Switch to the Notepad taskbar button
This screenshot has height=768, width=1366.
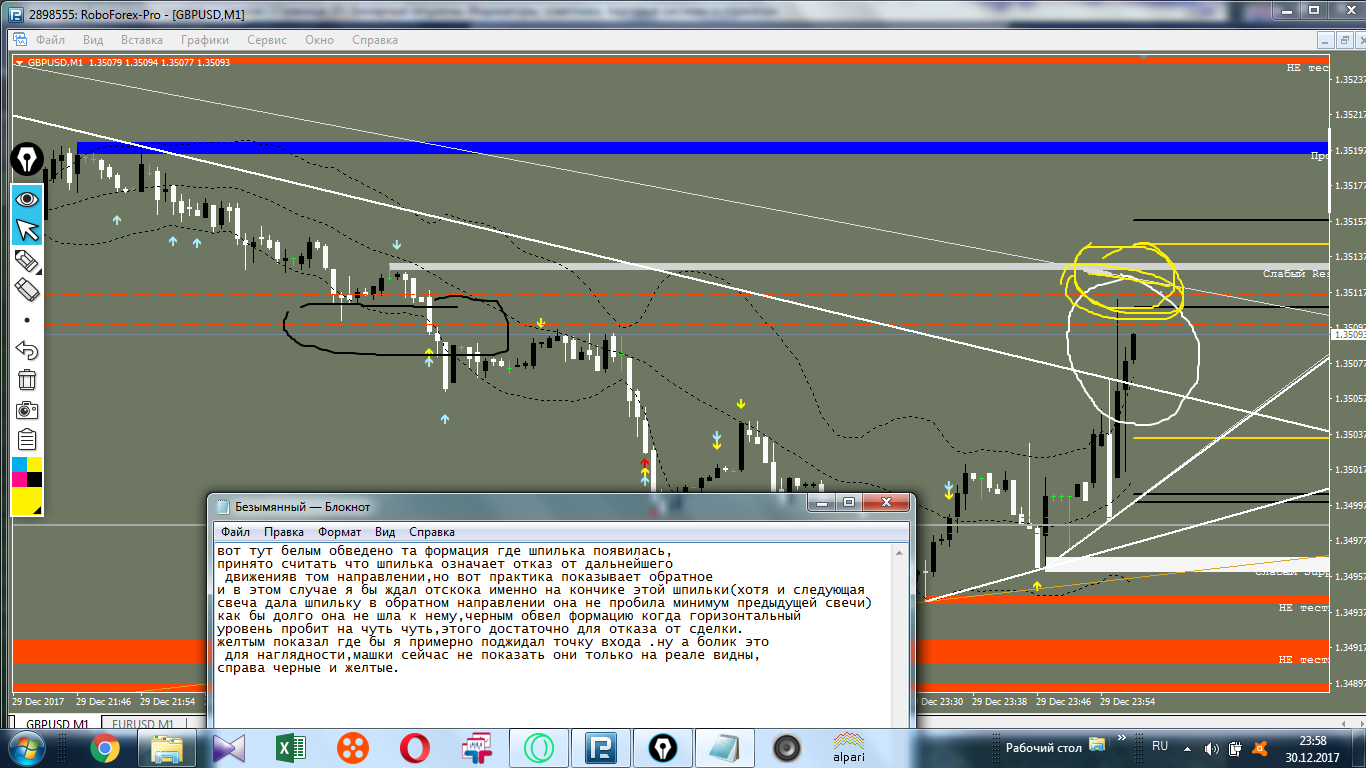[x=725, y=747]
